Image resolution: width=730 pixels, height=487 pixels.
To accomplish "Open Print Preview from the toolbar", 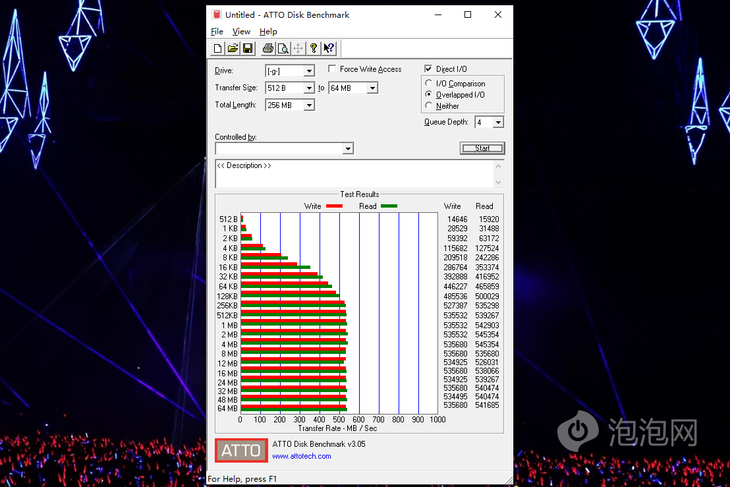I will pos(283,48).
